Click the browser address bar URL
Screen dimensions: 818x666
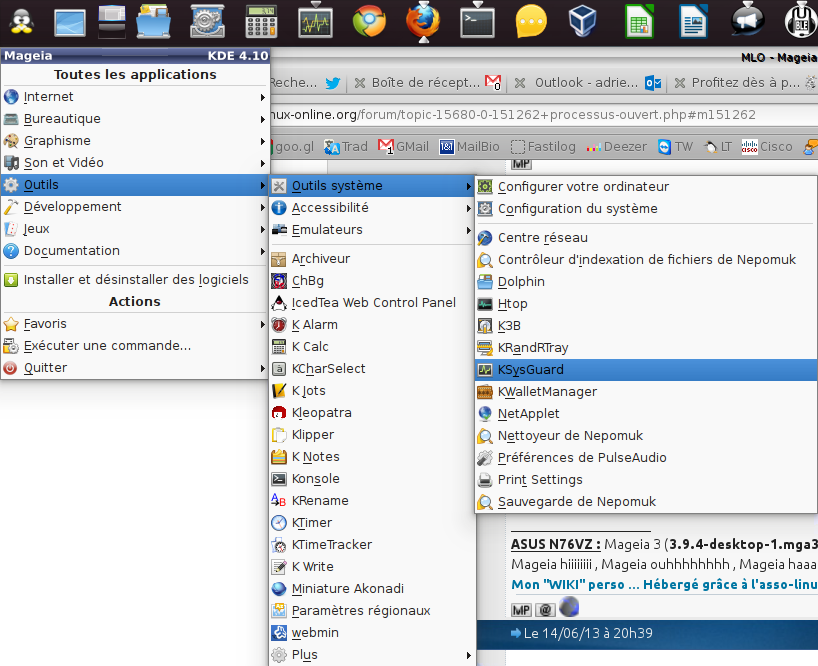pos(514,115)
